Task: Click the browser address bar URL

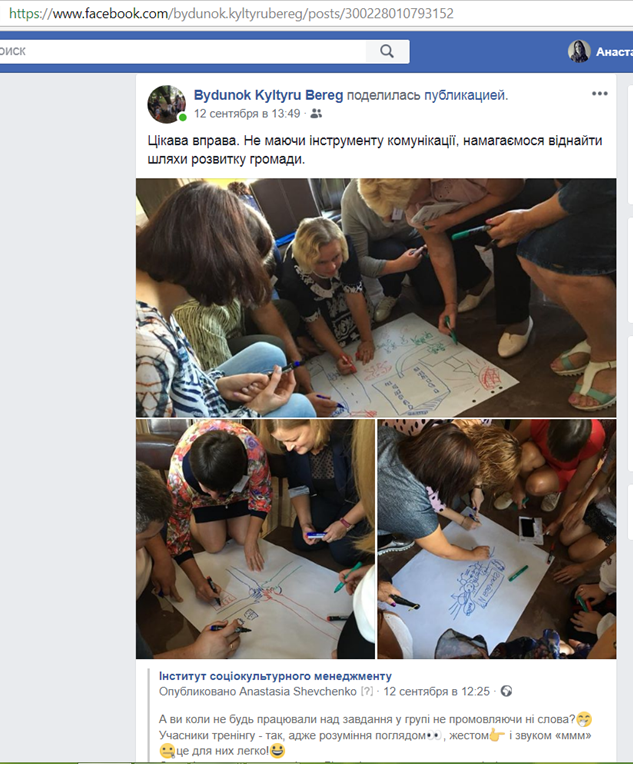Action: (231, 14)
